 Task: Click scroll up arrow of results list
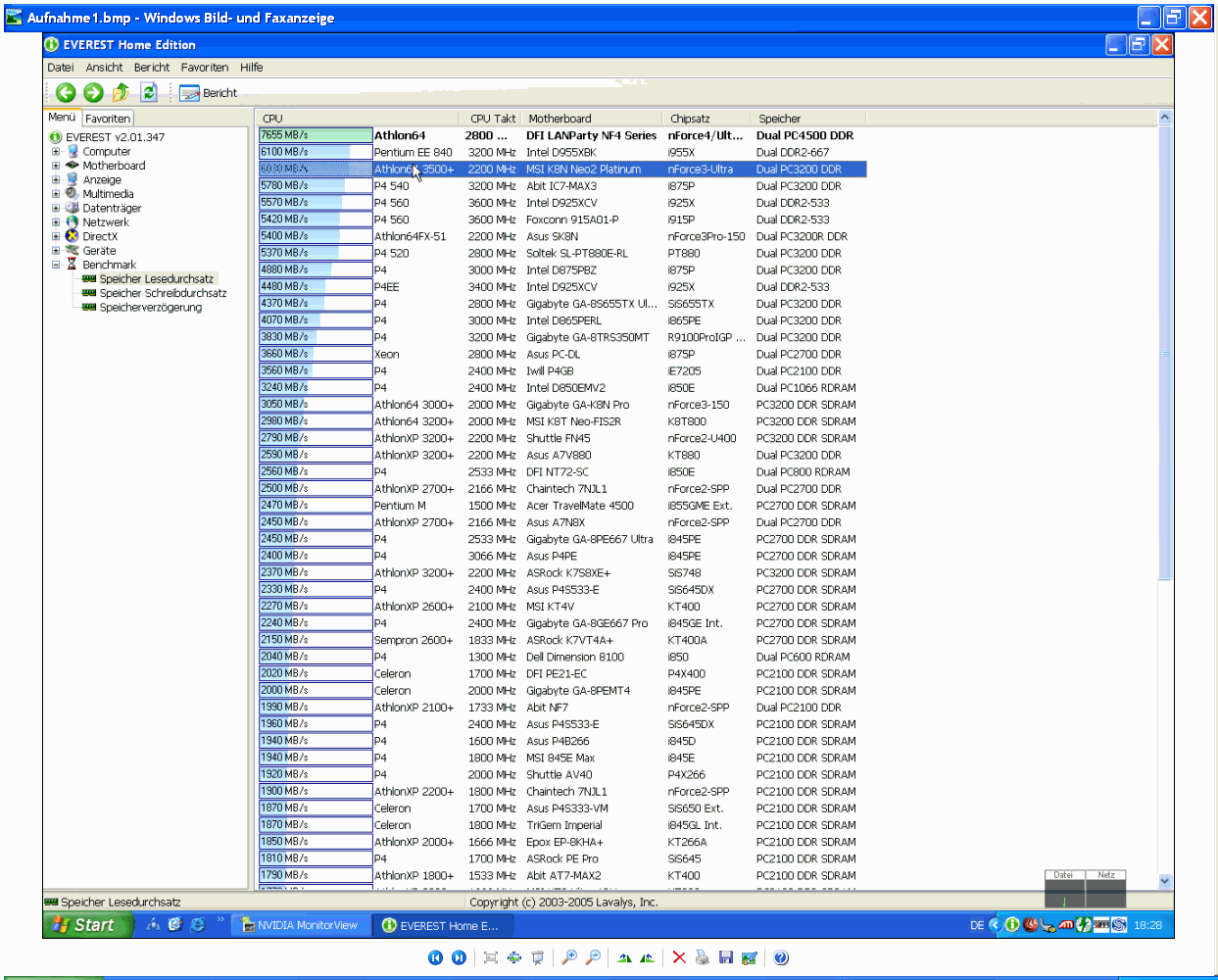(1165, 118)
